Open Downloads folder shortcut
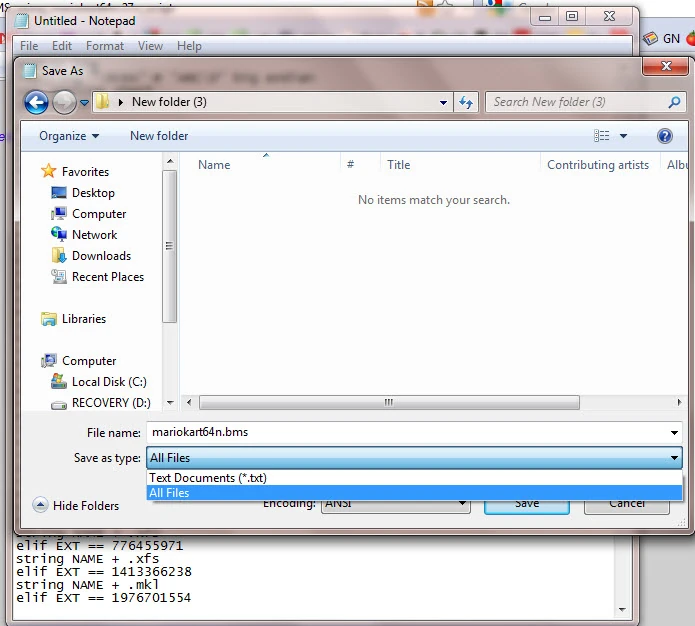Image resolution: width=695 pixels, height=626 pixels. click(102, 256)
